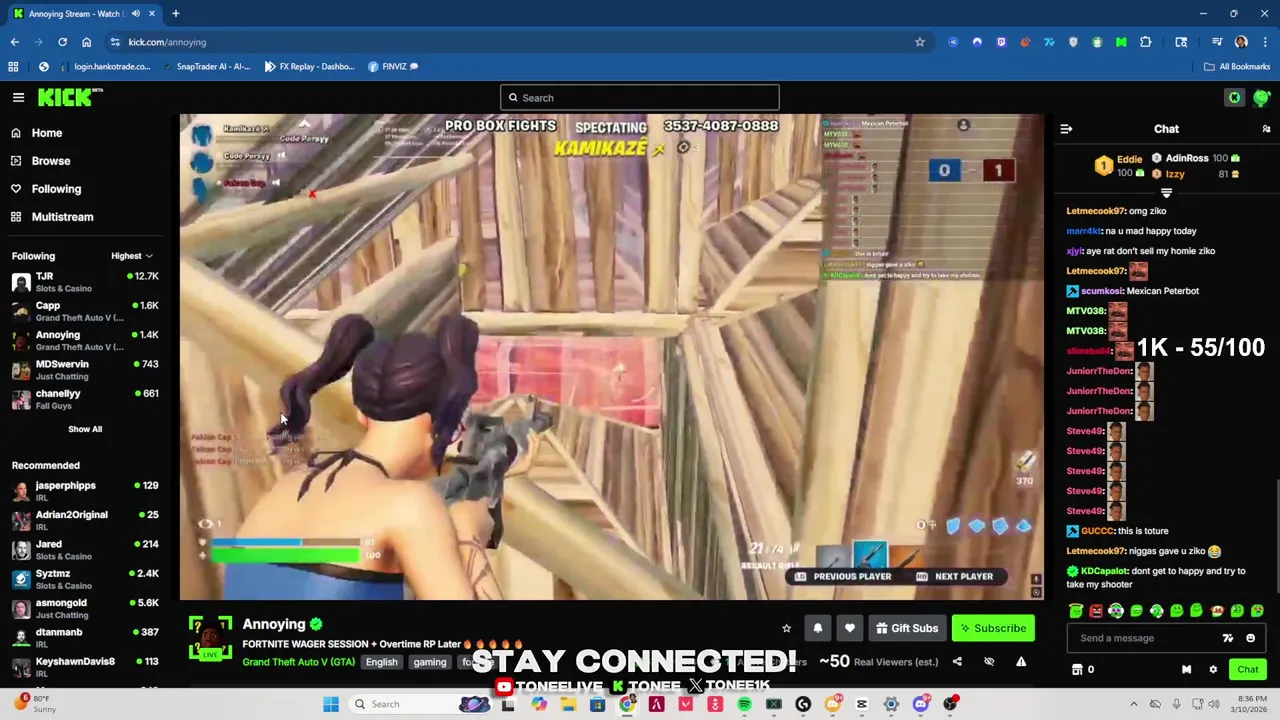Toggle notification bell for Annoying
The height and width of the screenshot is (720, 1280).
coord(818,628)
